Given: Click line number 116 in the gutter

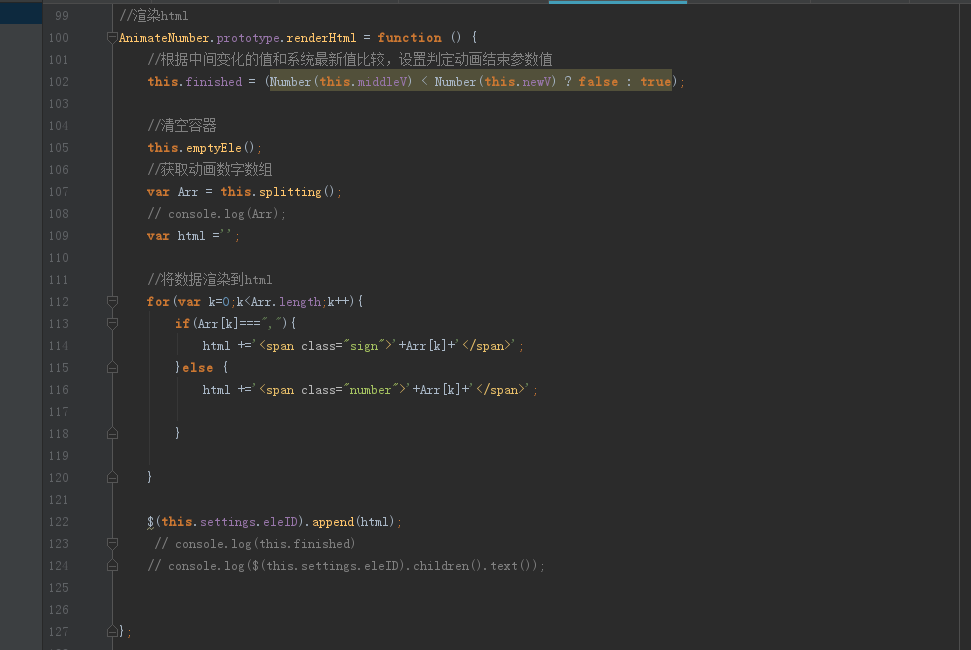Looking at the screenshot, I should pos(59,389).
